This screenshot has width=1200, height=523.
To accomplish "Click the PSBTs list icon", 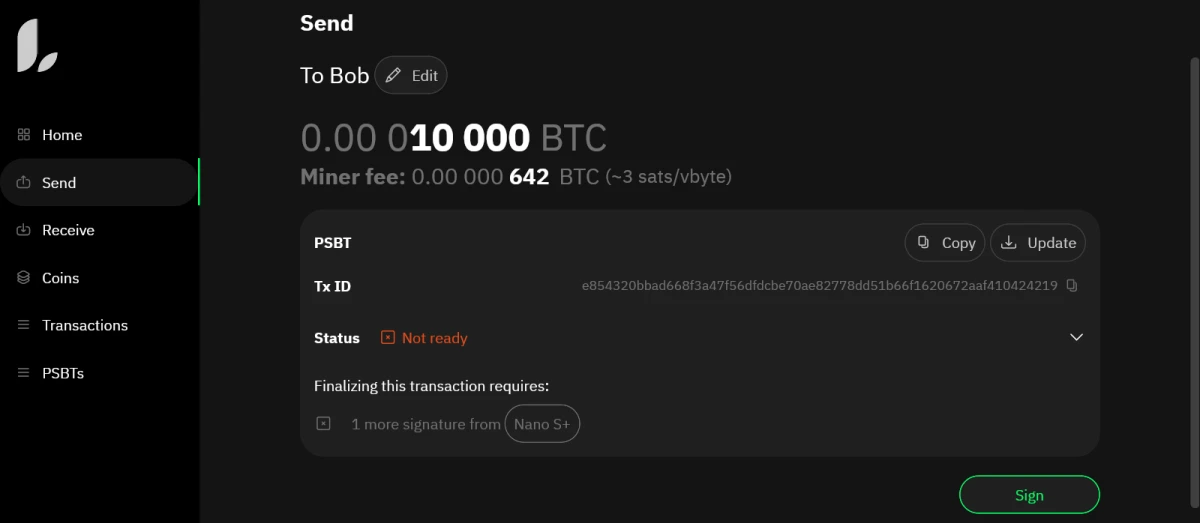I will (x=24, y=373).
